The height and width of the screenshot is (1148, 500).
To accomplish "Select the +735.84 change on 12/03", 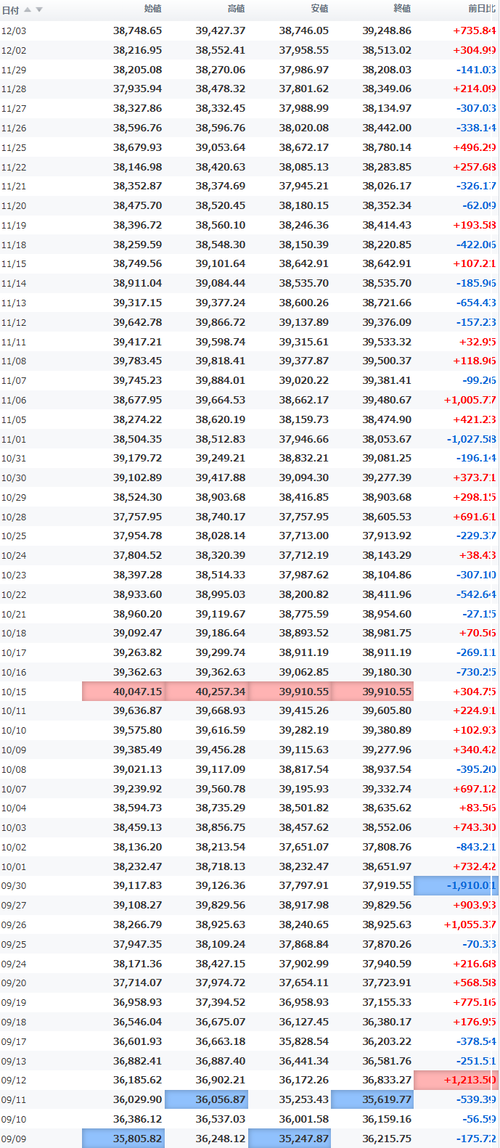I will click(x=475, y=31).
